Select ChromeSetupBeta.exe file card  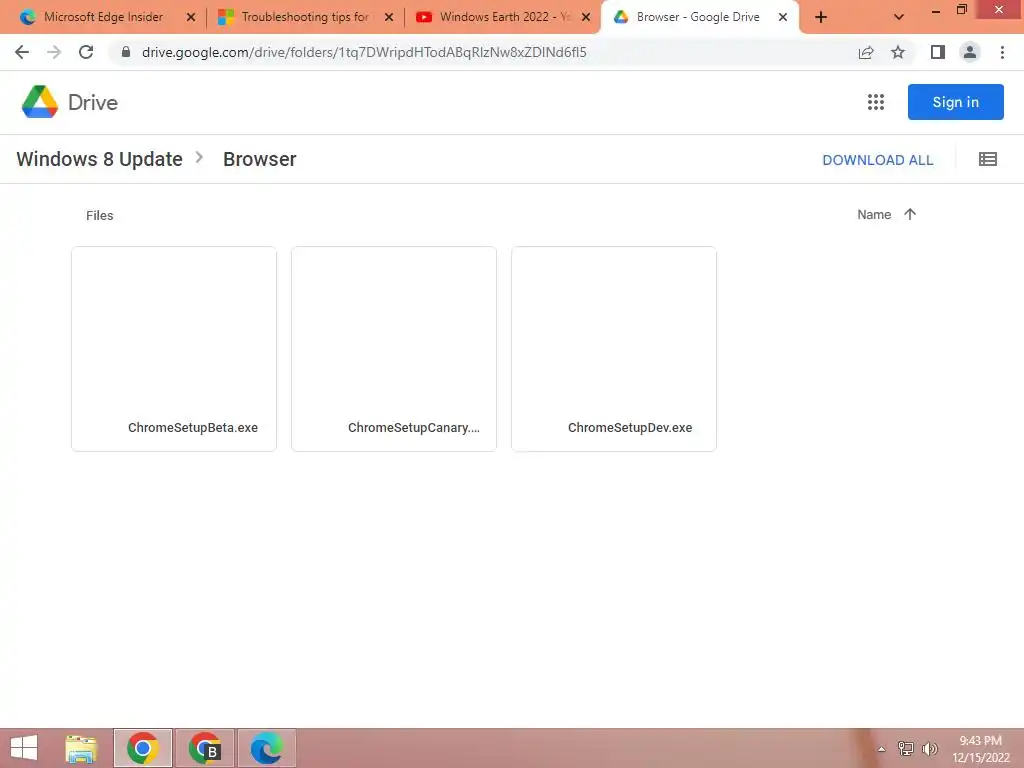[x=174, y=349]
